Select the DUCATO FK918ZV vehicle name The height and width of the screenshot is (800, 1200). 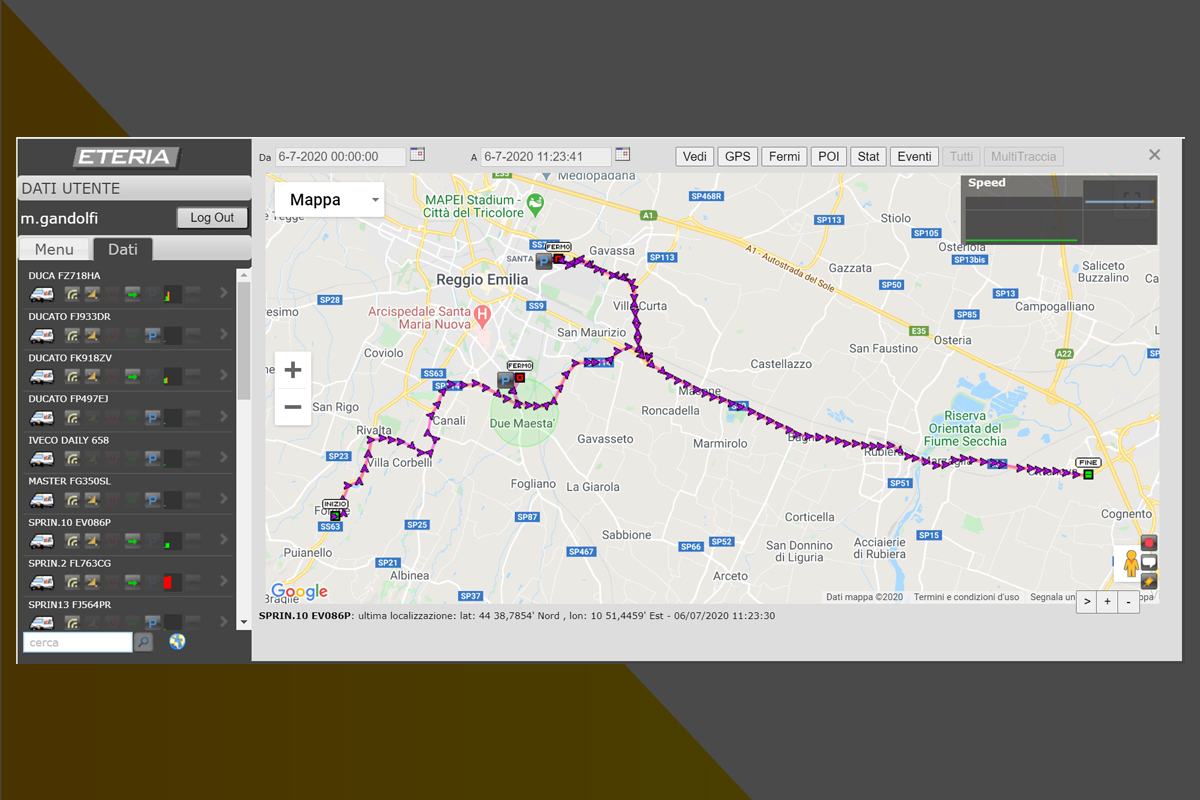click(x=70, y=357)
